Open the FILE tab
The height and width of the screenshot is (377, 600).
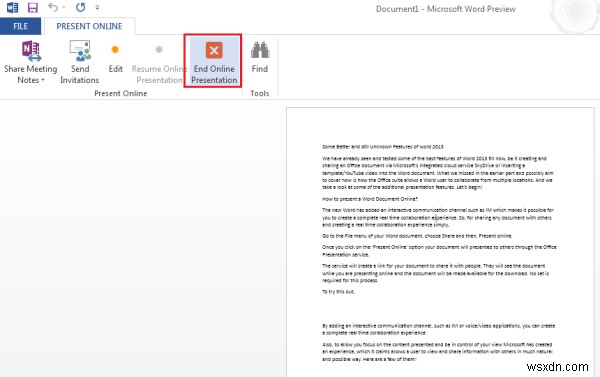coord(20,26)
